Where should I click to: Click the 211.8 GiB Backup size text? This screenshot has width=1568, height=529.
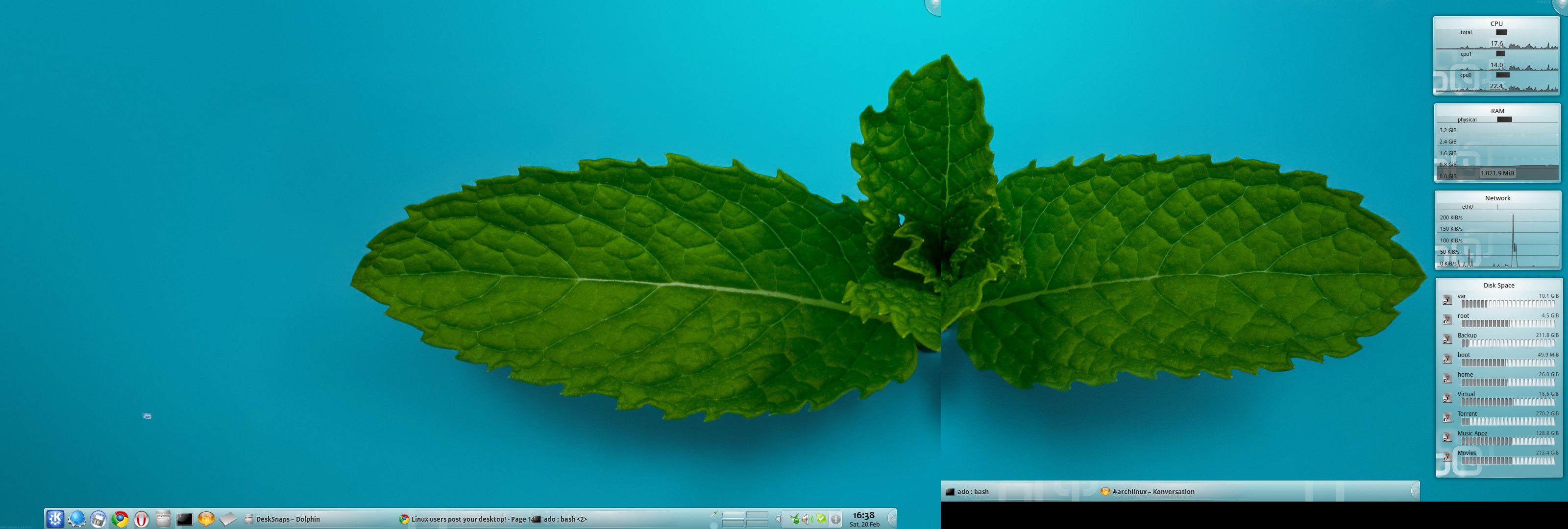(x=1547, y=335)
